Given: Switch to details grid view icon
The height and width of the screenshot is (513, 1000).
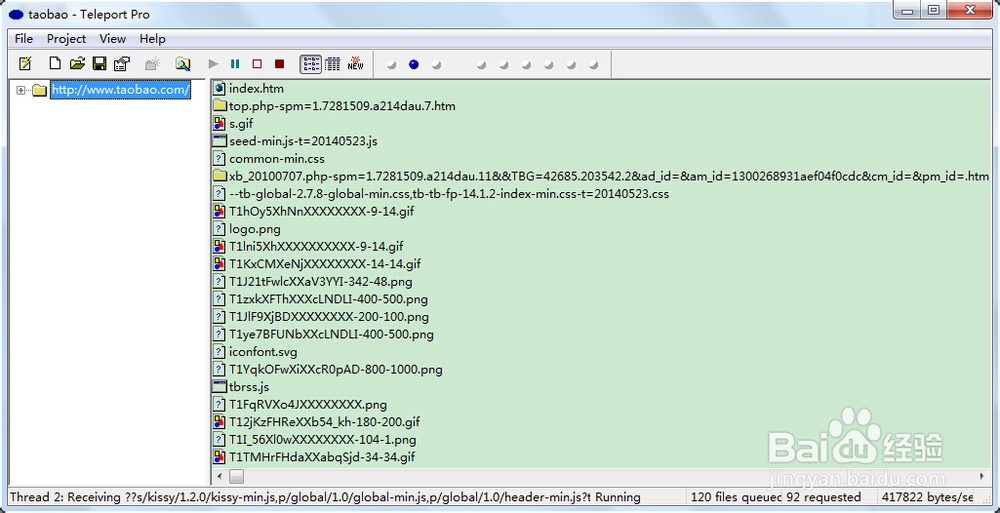Looking at the screenshot, I should click(333, 64).
